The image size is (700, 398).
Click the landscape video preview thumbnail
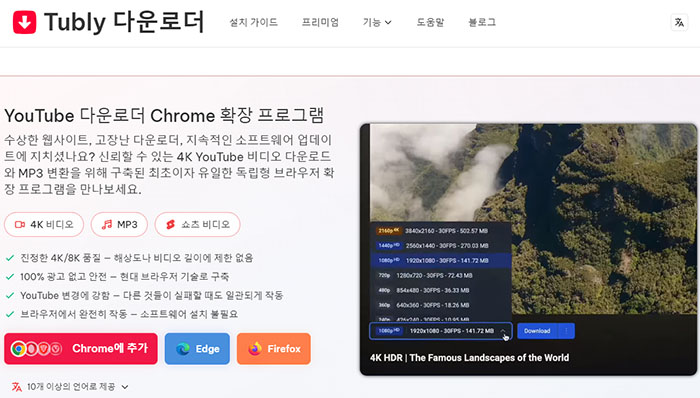[533, 219]
